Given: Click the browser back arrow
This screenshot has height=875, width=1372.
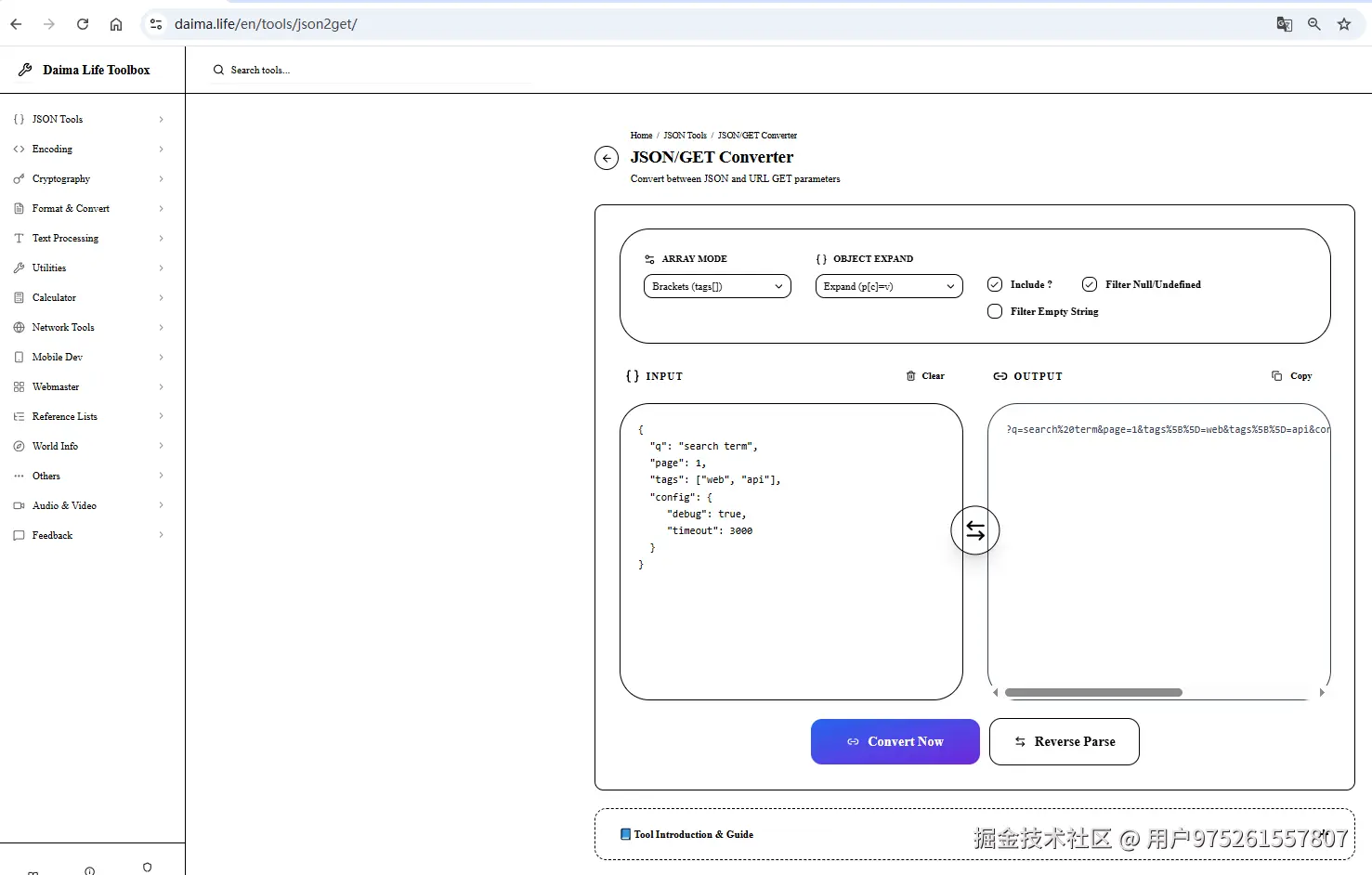Looking at the screenshot, I should pos(16,24).
